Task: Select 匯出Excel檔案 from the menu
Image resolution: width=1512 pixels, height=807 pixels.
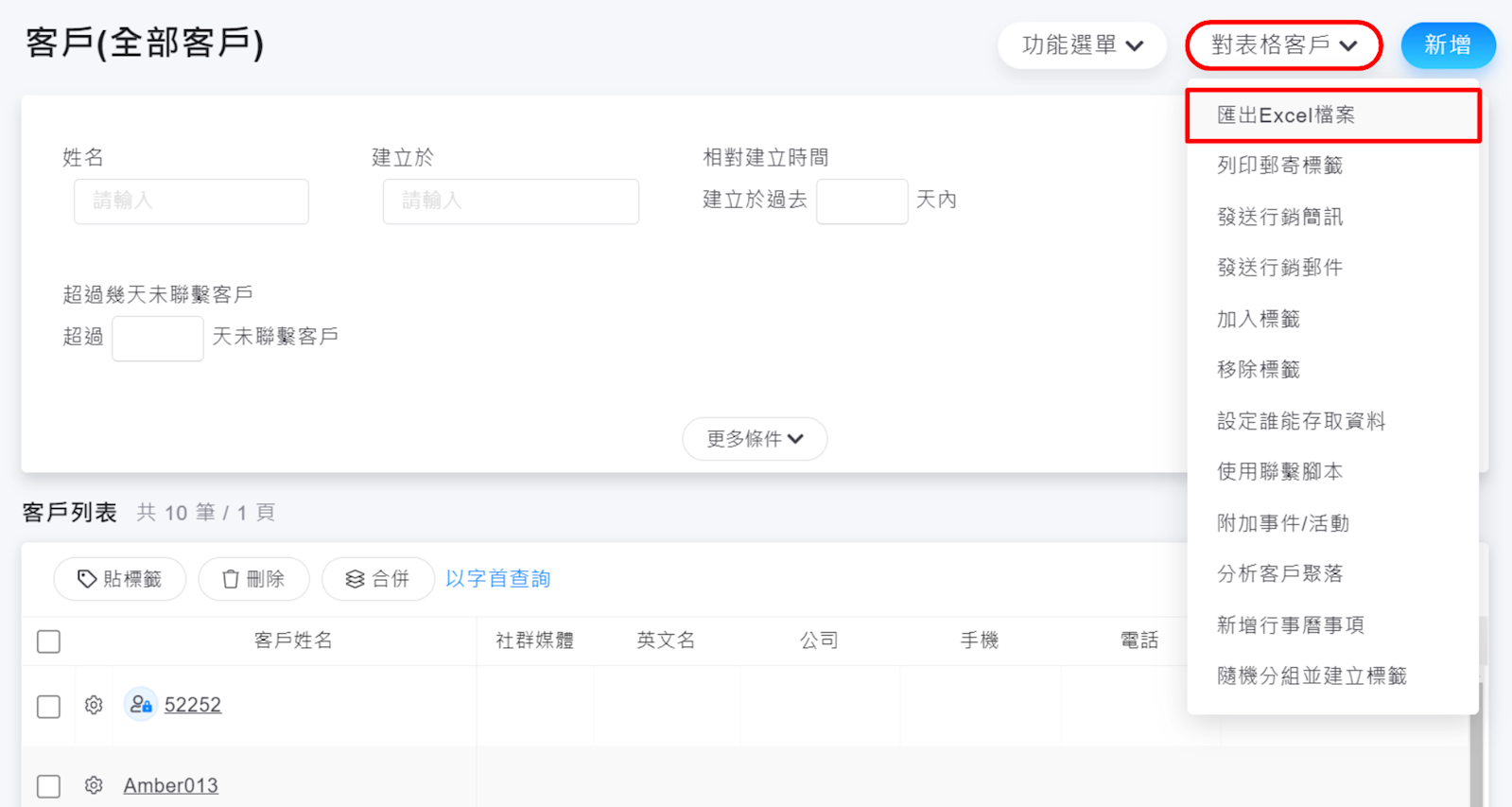Action: click(1285, 115)
